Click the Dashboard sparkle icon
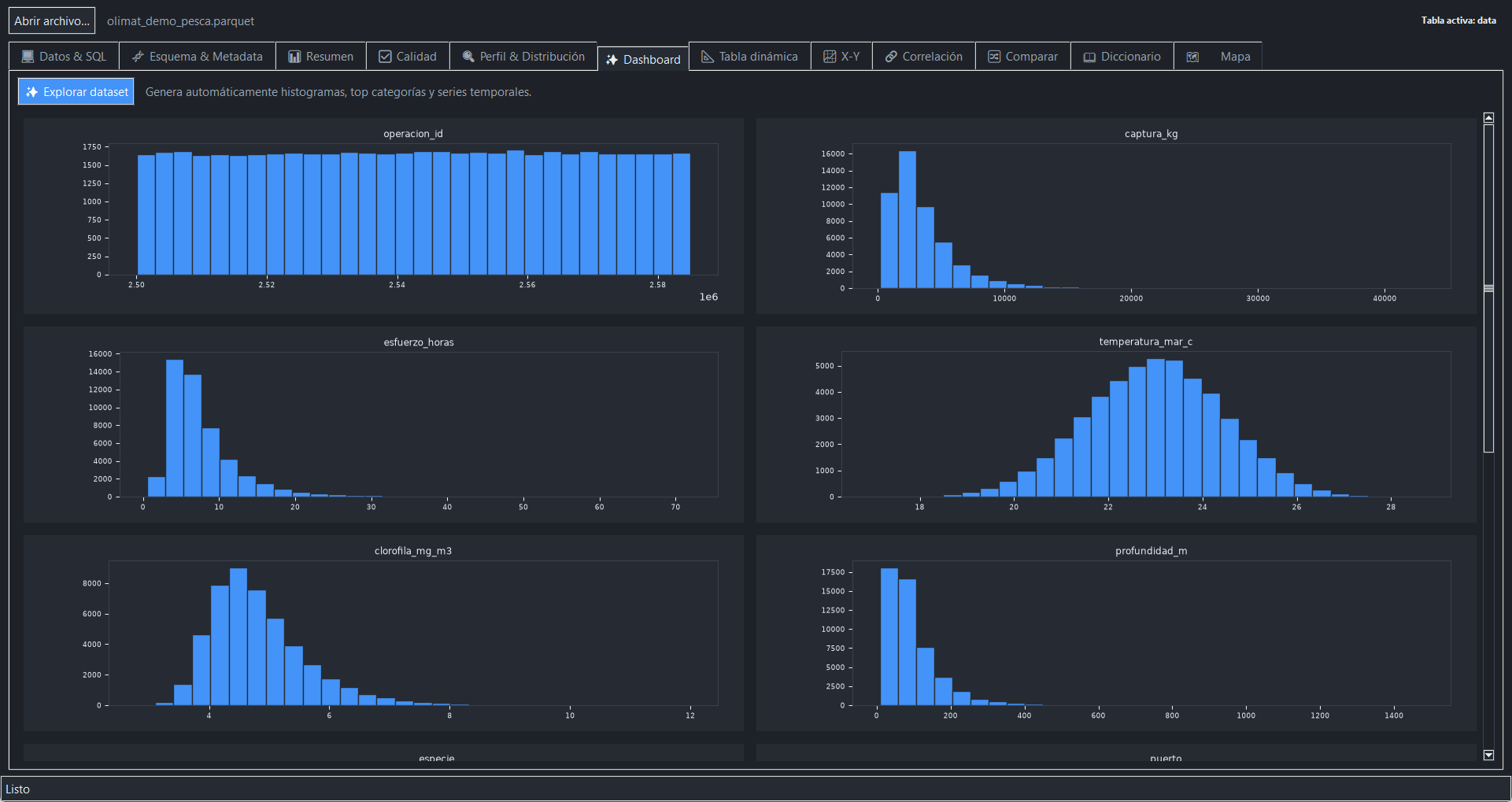 tap(612, 60)
